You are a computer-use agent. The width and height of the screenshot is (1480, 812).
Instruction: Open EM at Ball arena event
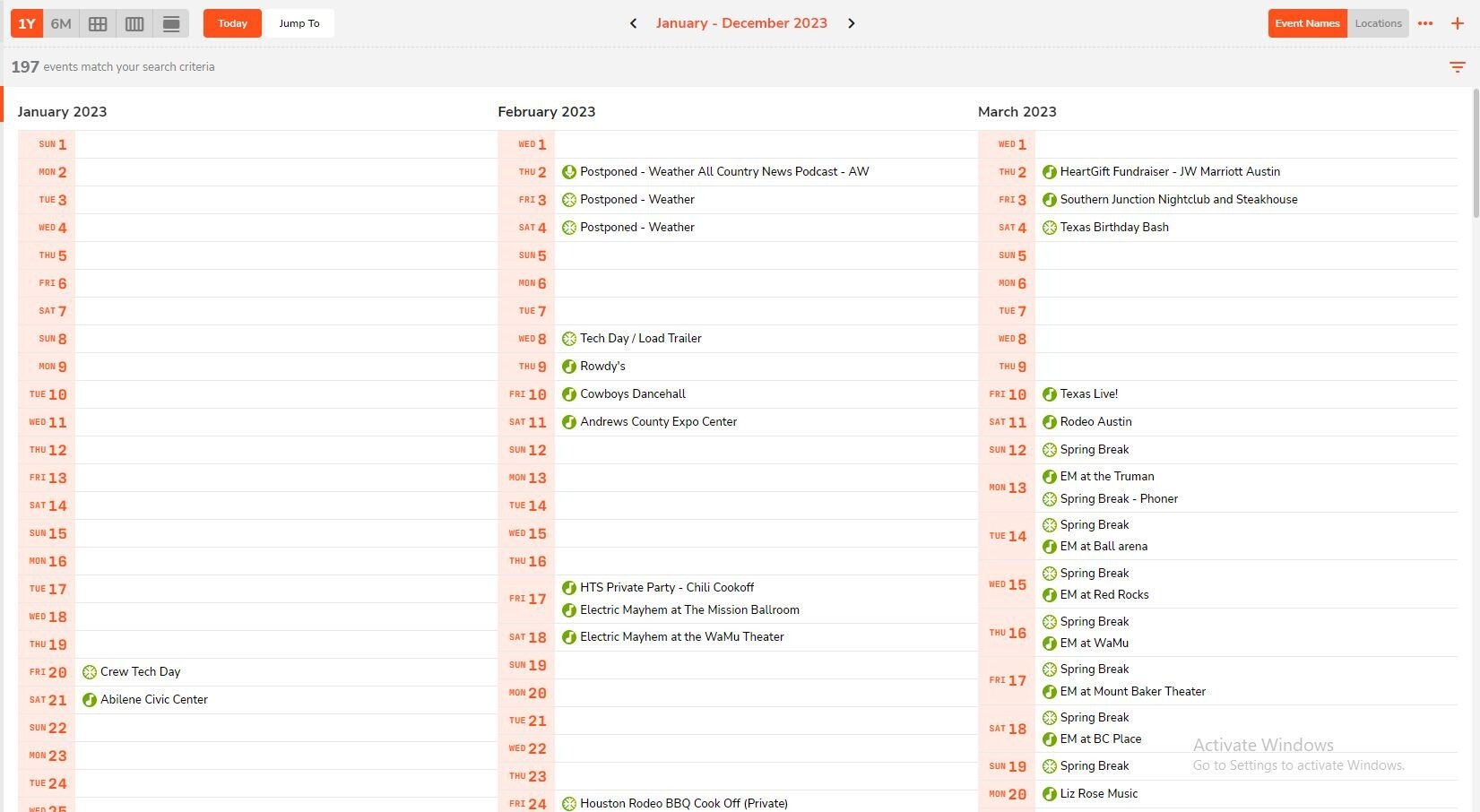pyautogui.click(x=1104, y=546)
